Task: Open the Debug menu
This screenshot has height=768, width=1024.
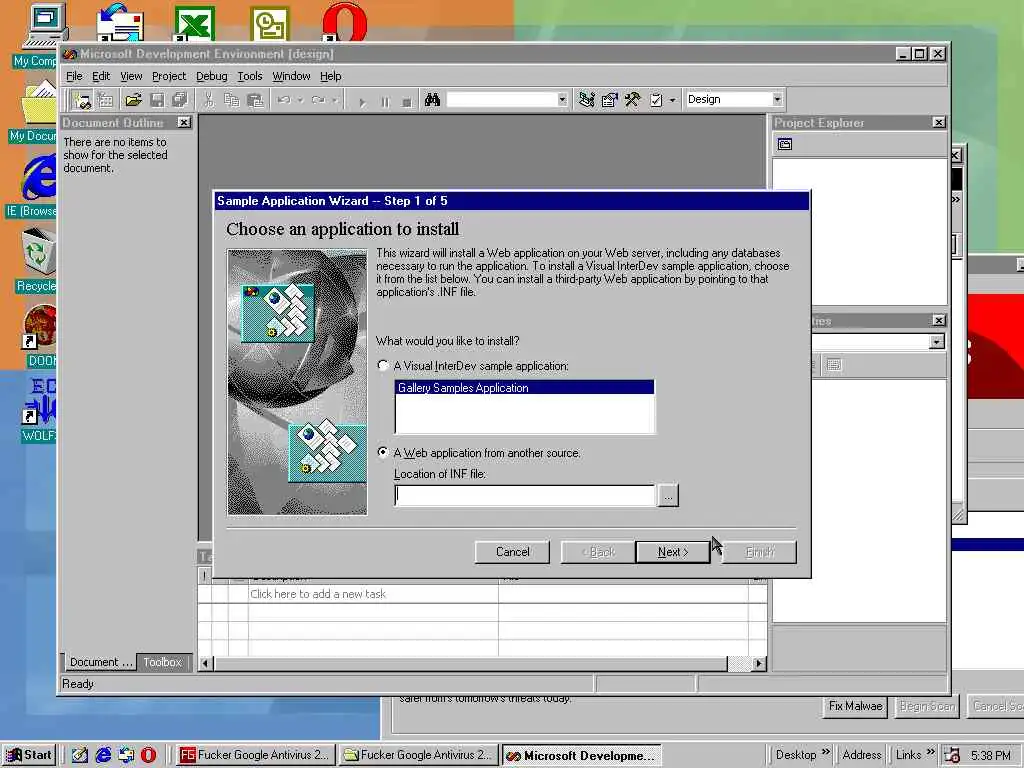Action: click(212, 76)
